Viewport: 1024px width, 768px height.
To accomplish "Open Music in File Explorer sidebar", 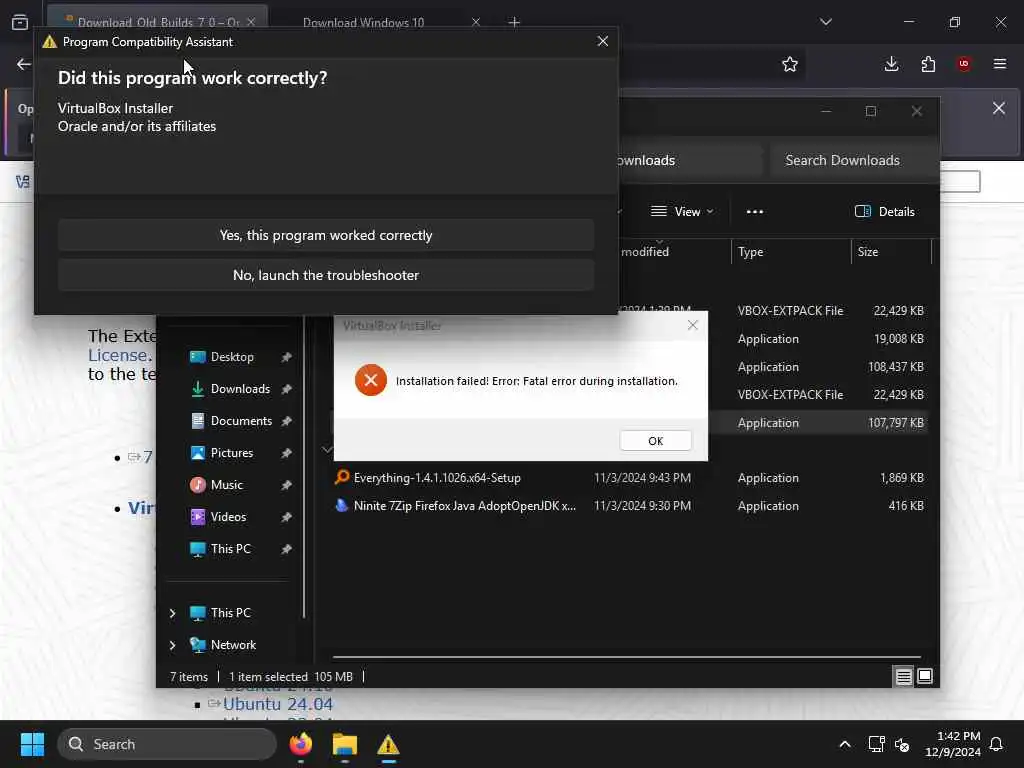I will pyautogui.click(x=227, y=485).
